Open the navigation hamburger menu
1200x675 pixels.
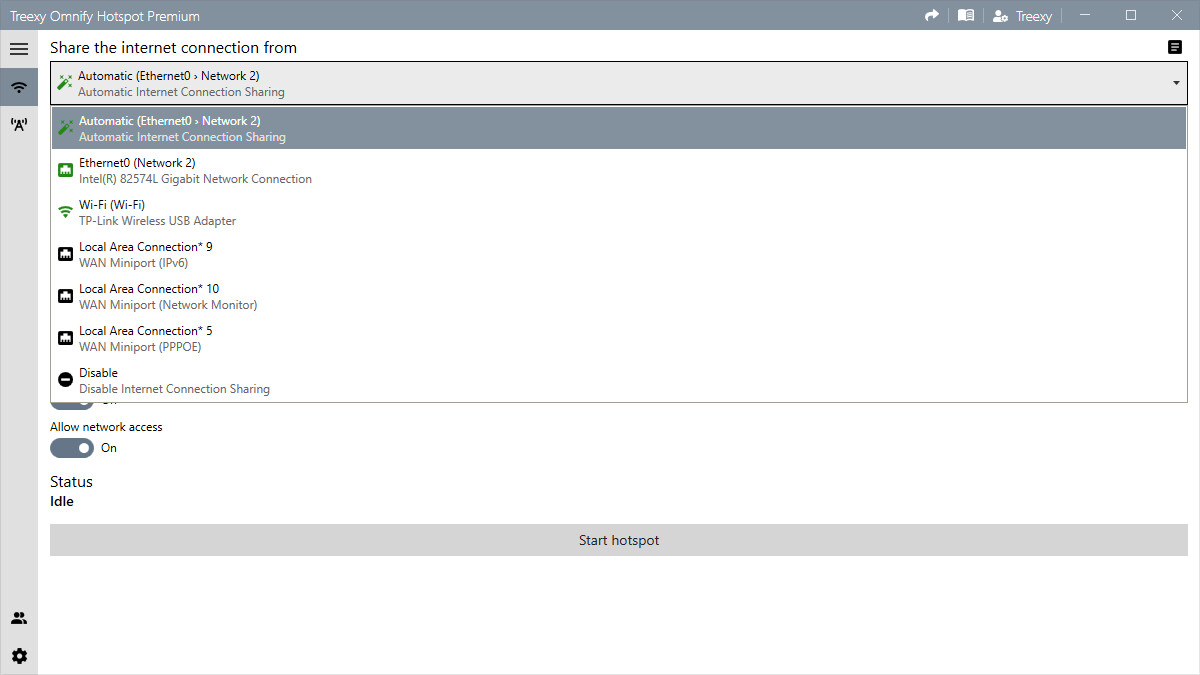point(19,48)
